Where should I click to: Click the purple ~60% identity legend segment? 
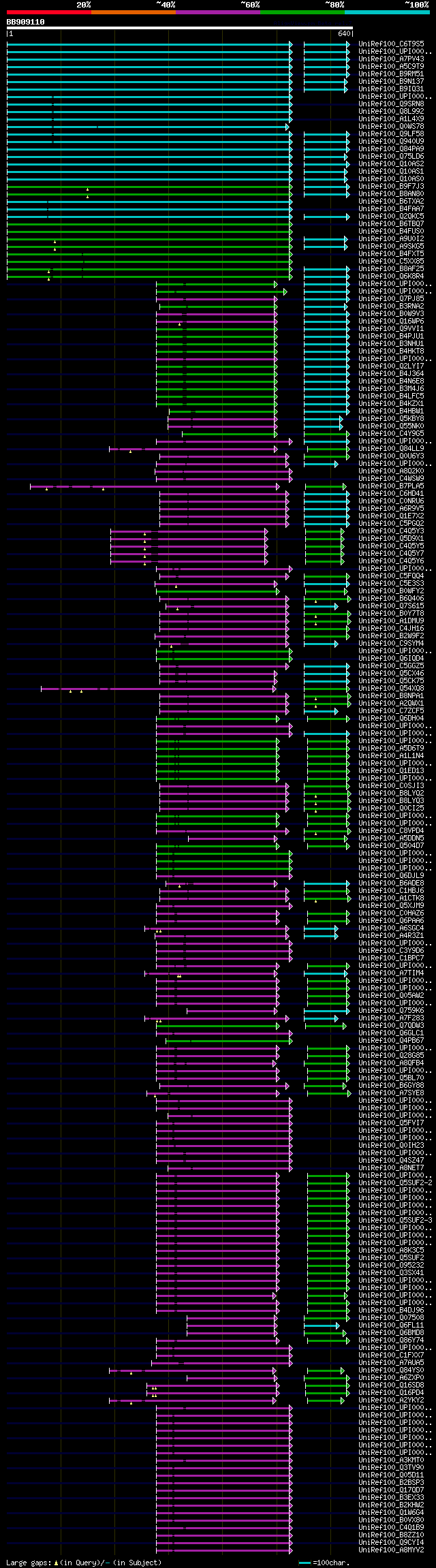click(218, 12)
